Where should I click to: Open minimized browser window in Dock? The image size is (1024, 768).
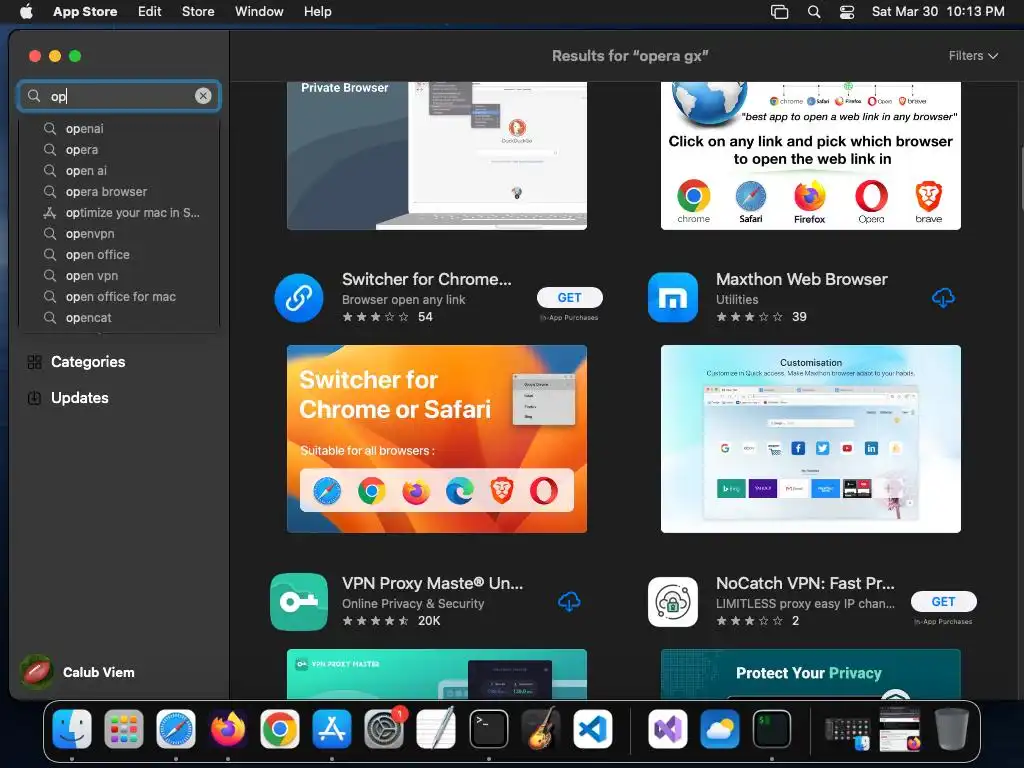[x=899, y=729]
